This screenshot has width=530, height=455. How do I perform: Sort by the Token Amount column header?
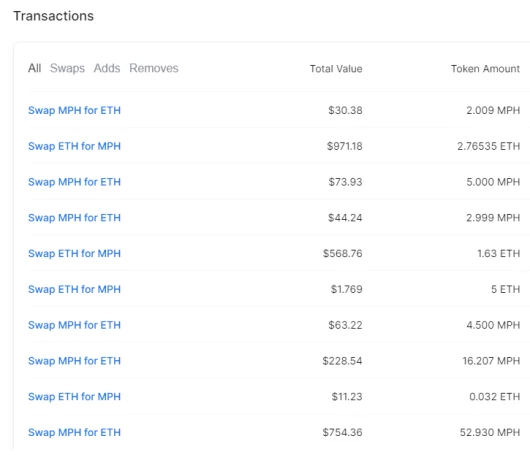485,69
